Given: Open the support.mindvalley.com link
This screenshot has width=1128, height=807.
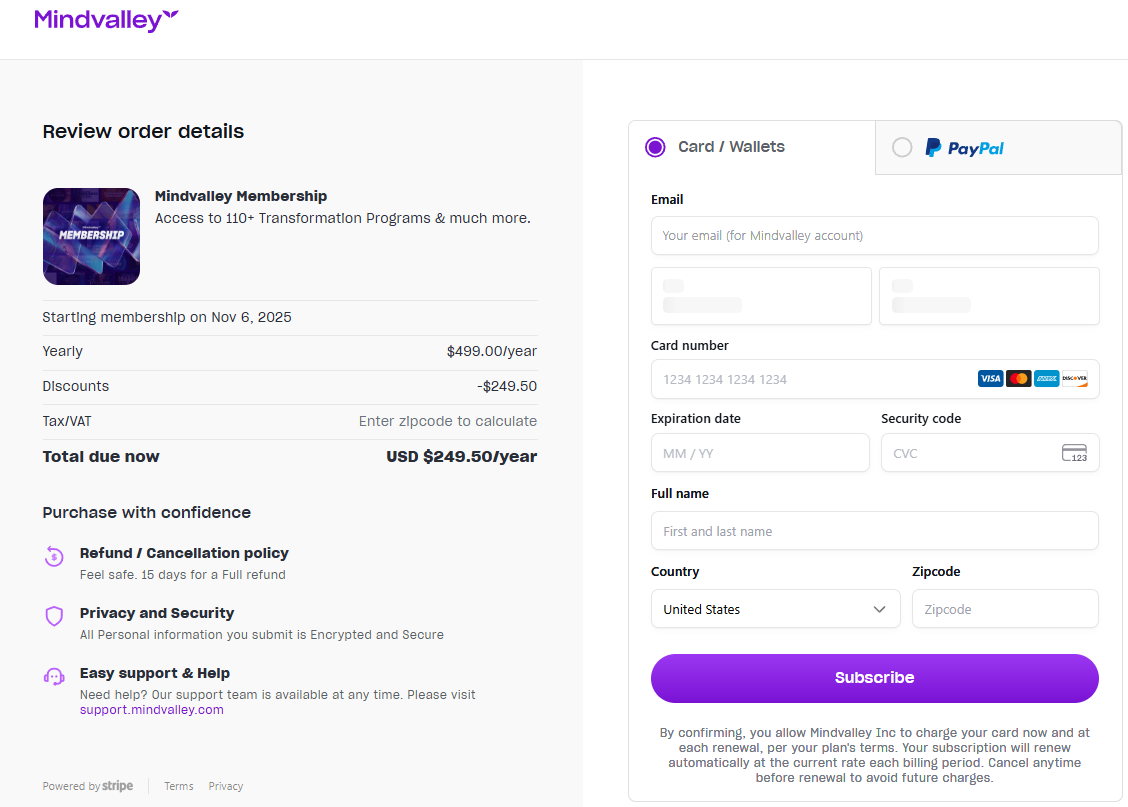Looking at the screenshot, I should (152, 710).
